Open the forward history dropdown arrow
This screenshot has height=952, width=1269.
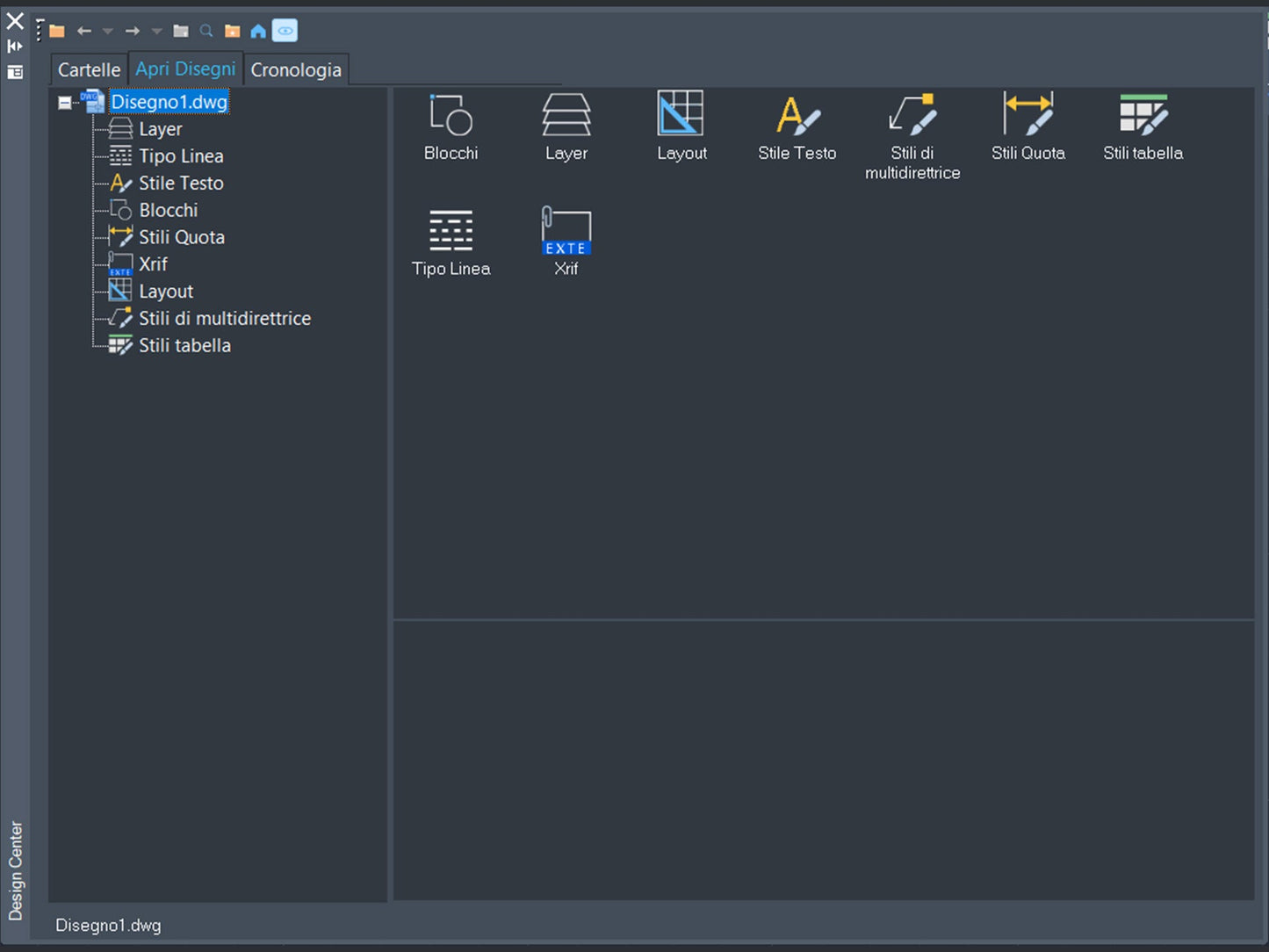point(157,32)
